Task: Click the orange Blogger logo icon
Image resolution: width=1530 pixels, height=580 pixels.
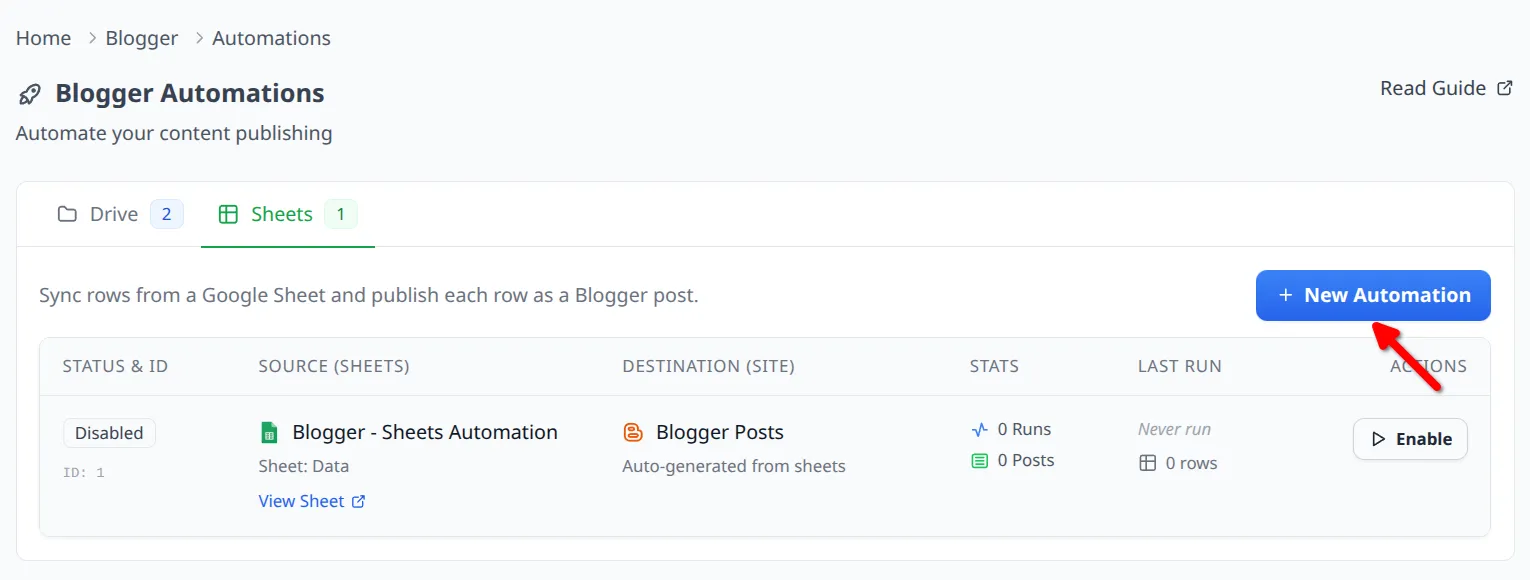Action: point(632,433)
